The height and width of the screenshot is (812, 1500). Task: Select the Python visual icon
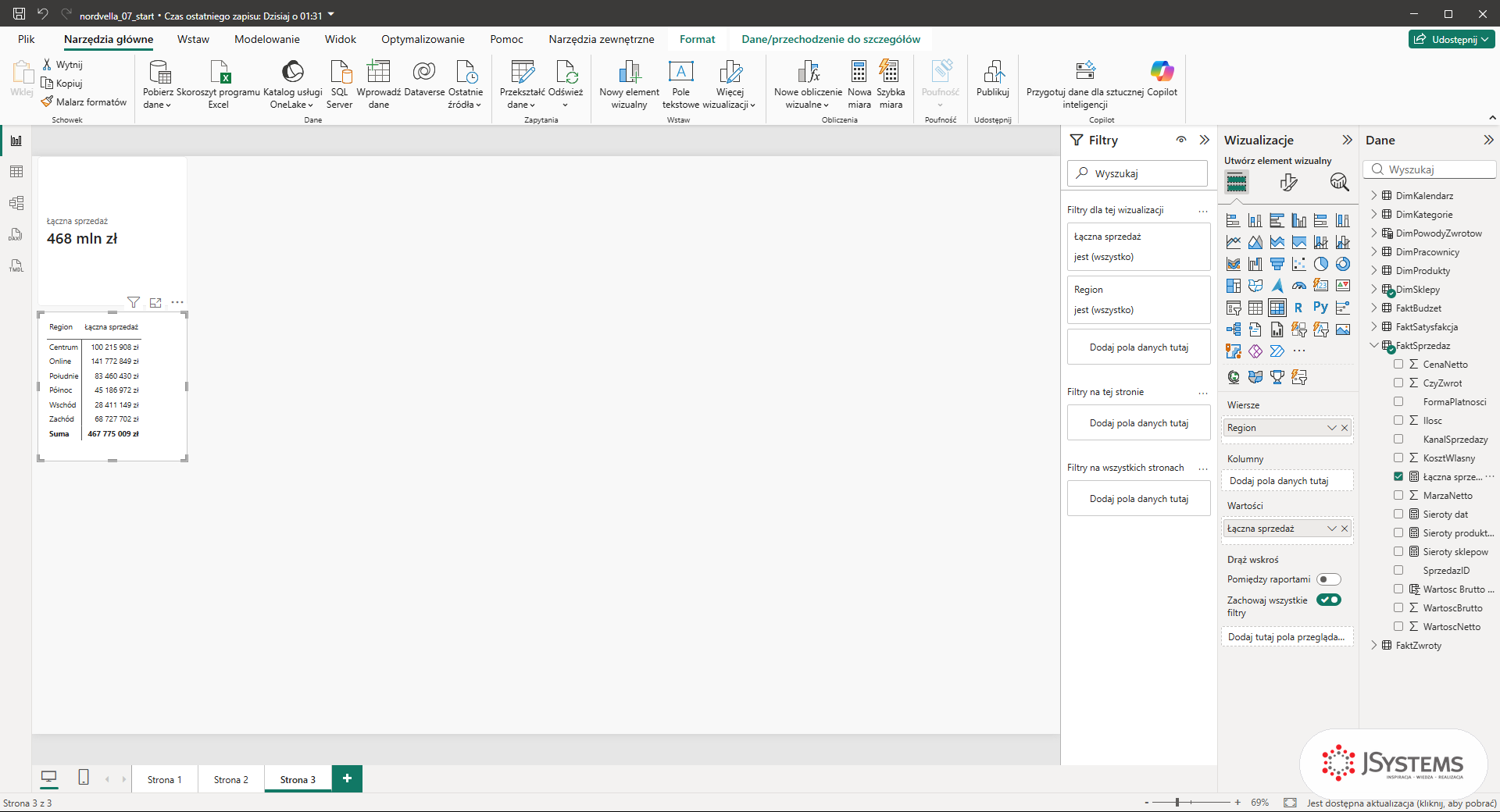[1320, 308]
